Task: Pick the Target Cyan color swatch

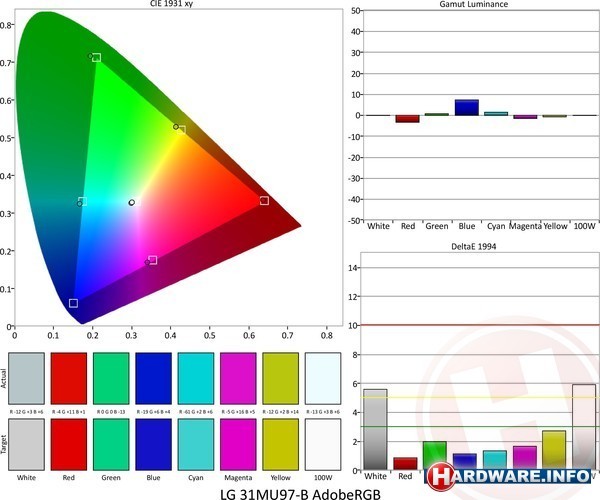Action: click(196, 445)
